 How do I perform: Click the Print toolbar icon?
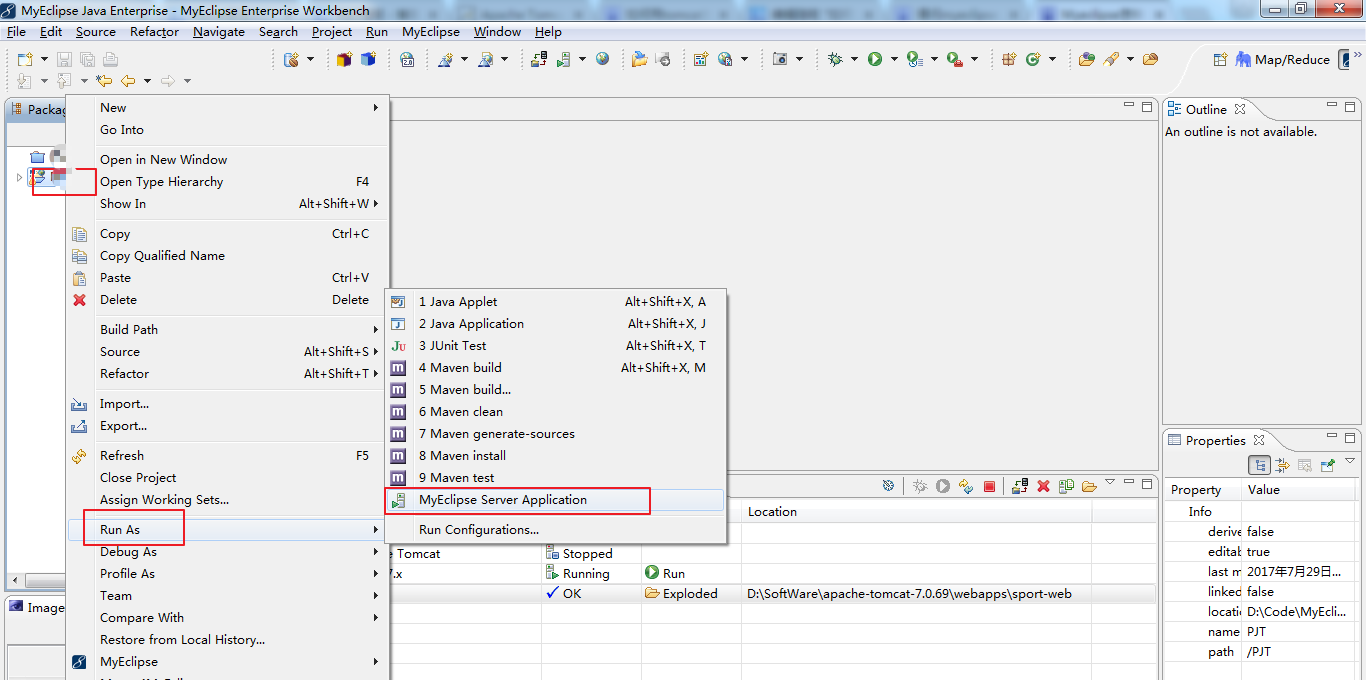pyautogui.click(x=109, y=60)
